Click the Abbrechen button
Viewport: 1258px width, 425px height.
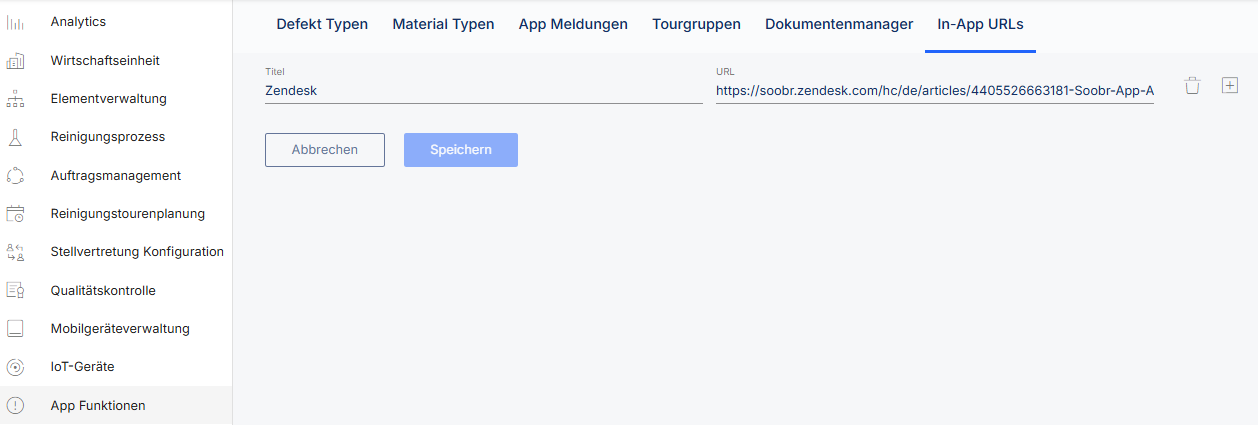(x=325, y=150)
